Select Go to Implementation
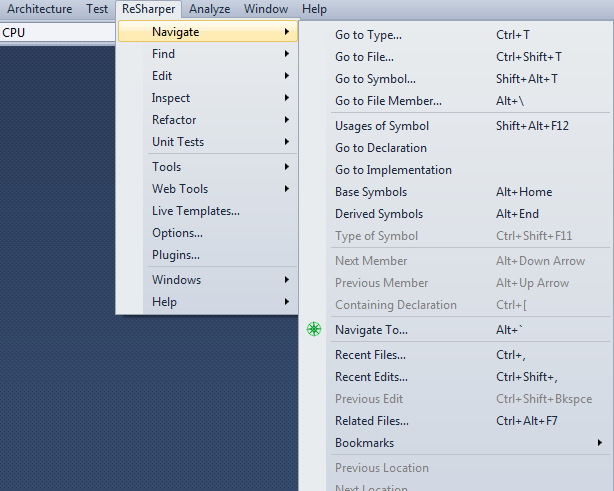Screen dimensions: 614x491 [457, 170]
